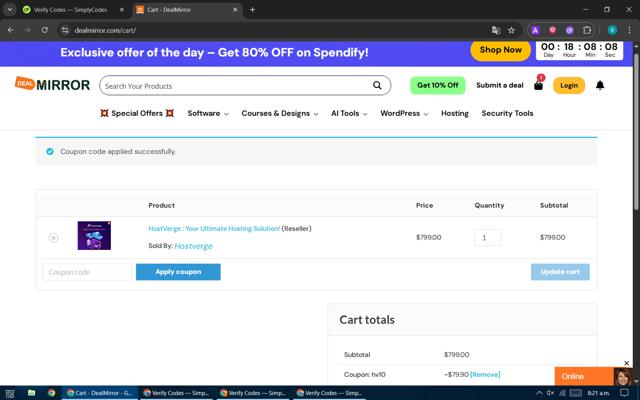Viewport: 640px width, 400px height.
Task: Open the browser extensions puzzle icon
Action: pos(587,30)
